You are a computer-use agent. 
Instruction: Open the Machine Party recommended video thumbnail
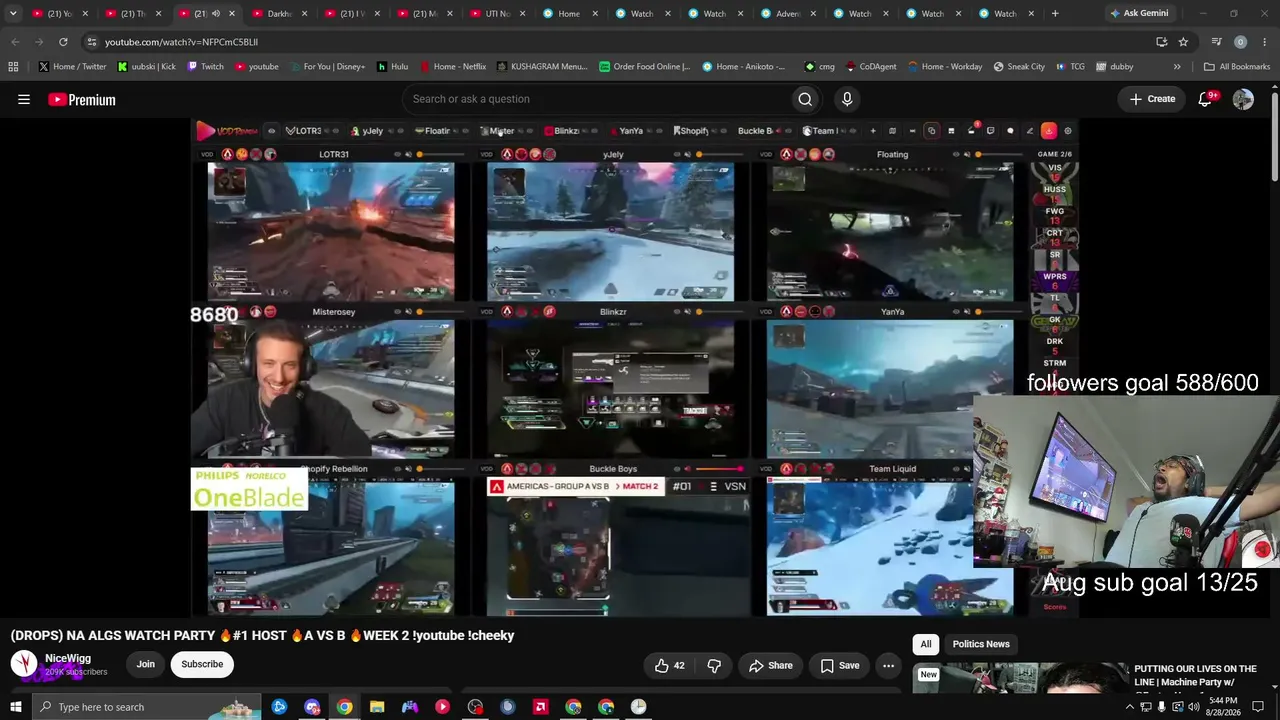(1019, 678)
